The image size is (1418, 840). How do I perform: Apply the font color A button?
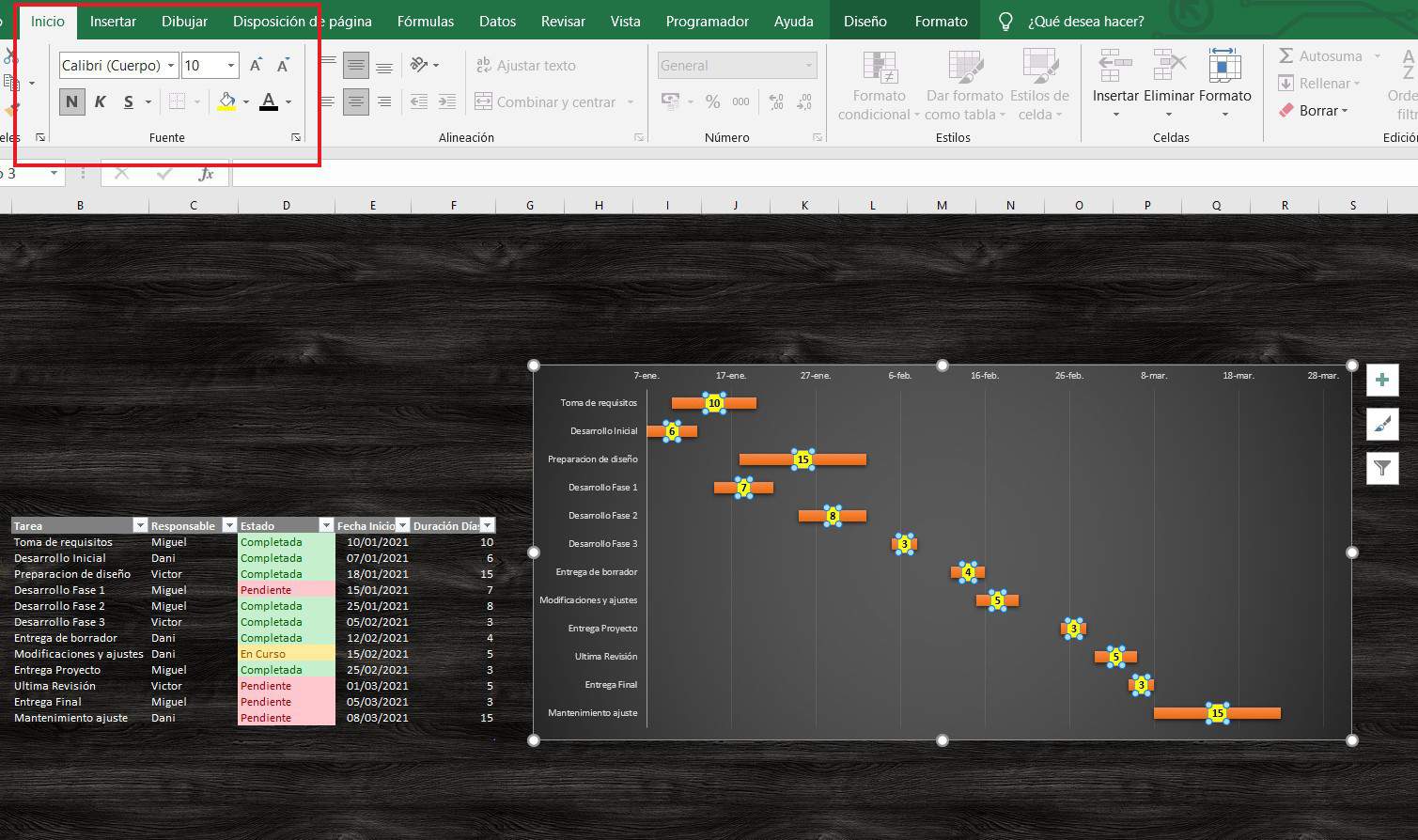tap(269, 101)
